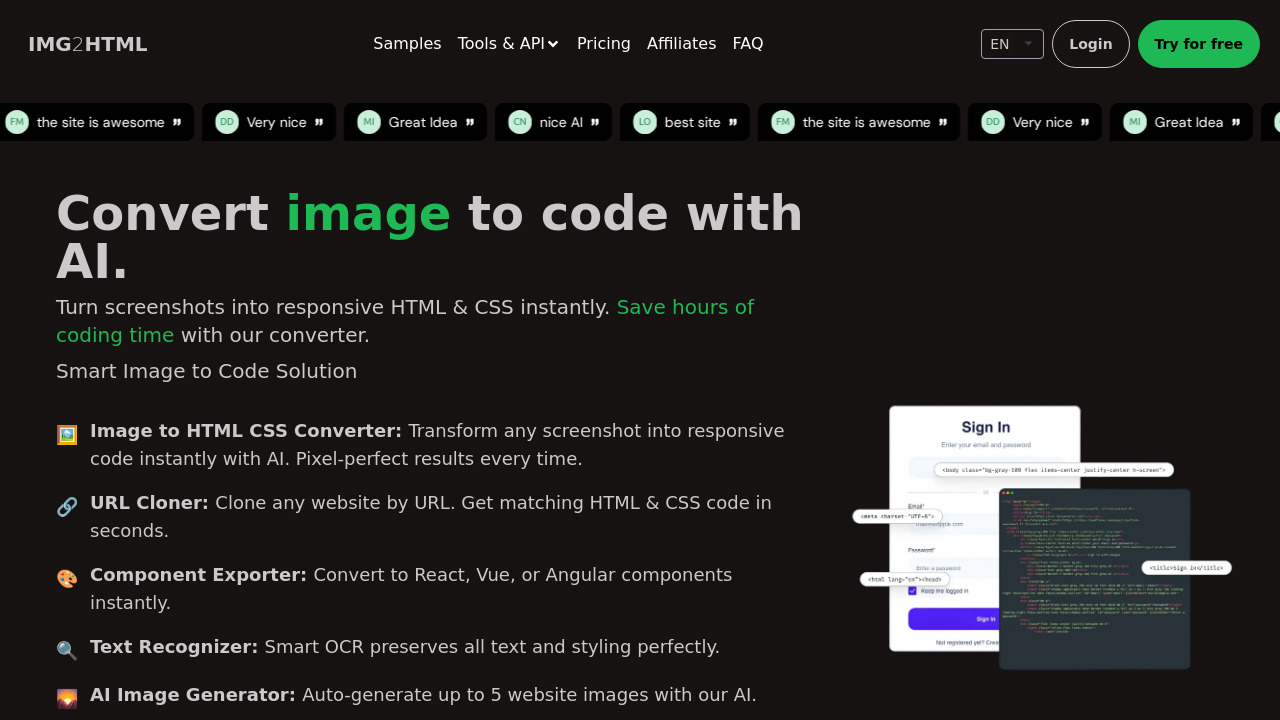Open the Save hours of coding time link
Viewport: 1280px width, 720px height.
point(685,307)
